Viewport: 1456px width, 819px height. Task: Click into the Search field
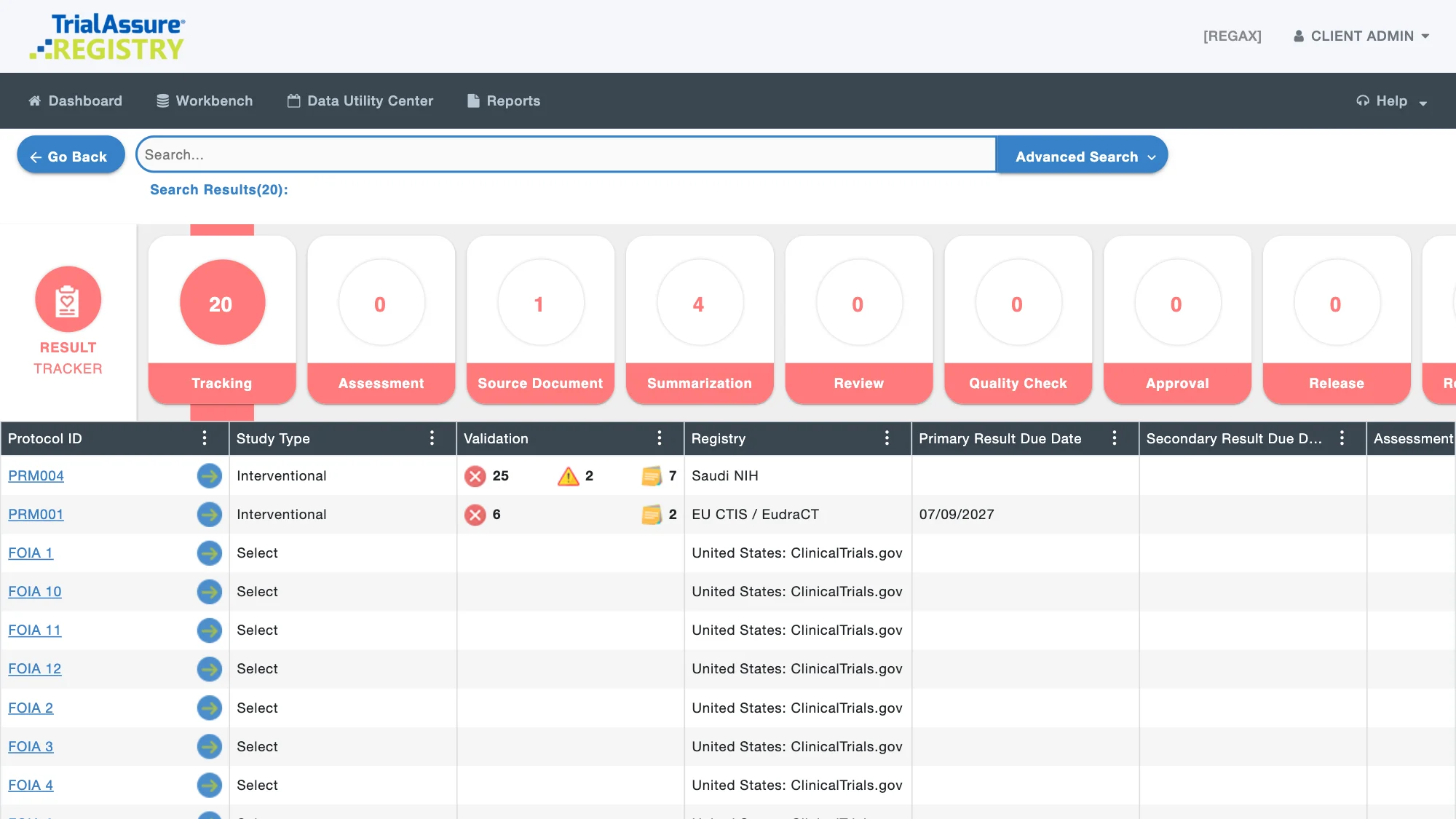pyautogui.click(x=566, y=155)
